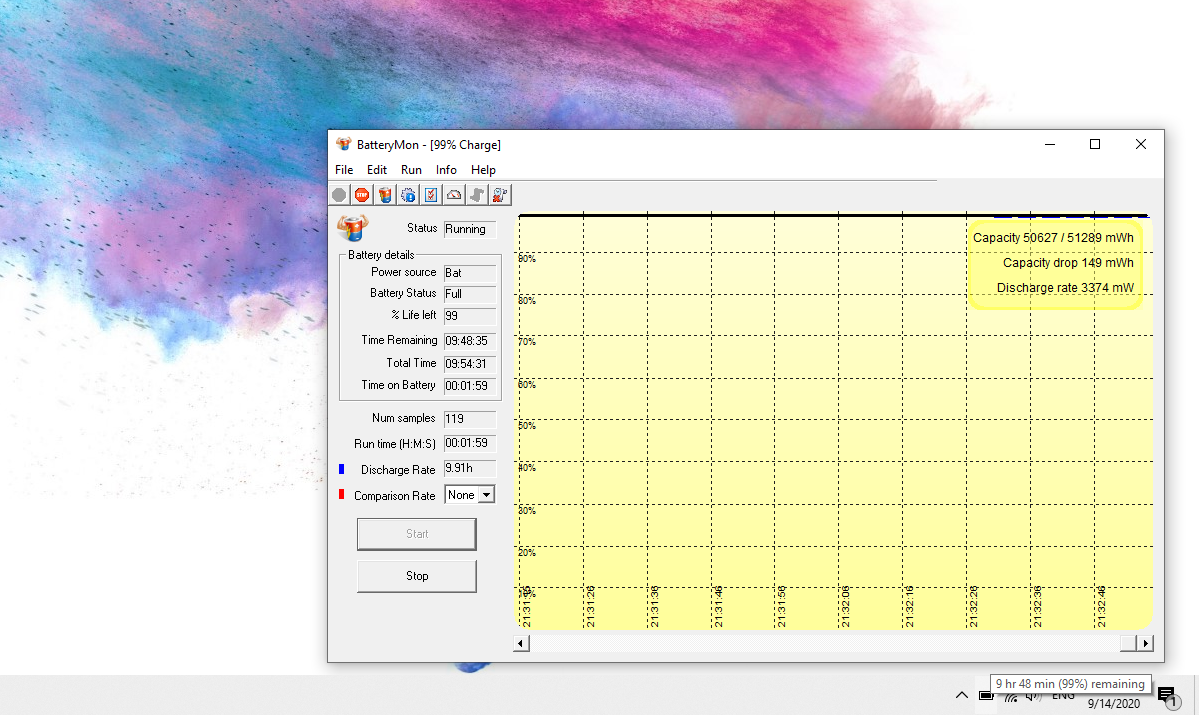Click the red Comparison Rate color marker
The height and width of the screenshot is (715, 1199).
pyautogui.click(x=341, y=495)
